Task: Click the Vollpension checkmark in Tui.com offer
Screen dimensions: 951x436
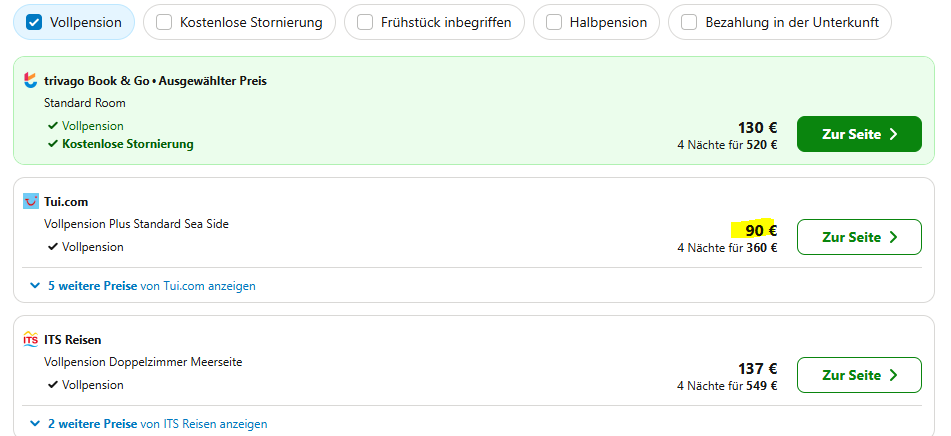Action: [x=53, y=247]
